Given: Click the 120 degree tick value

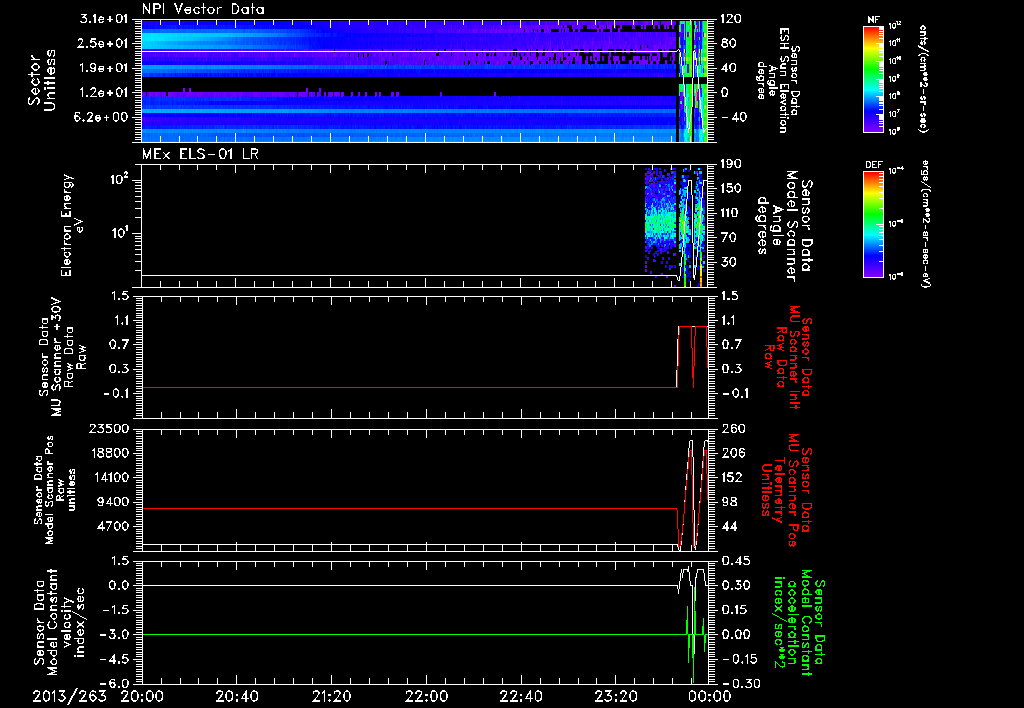Looking at the screenshot, I should click(731, 19).
